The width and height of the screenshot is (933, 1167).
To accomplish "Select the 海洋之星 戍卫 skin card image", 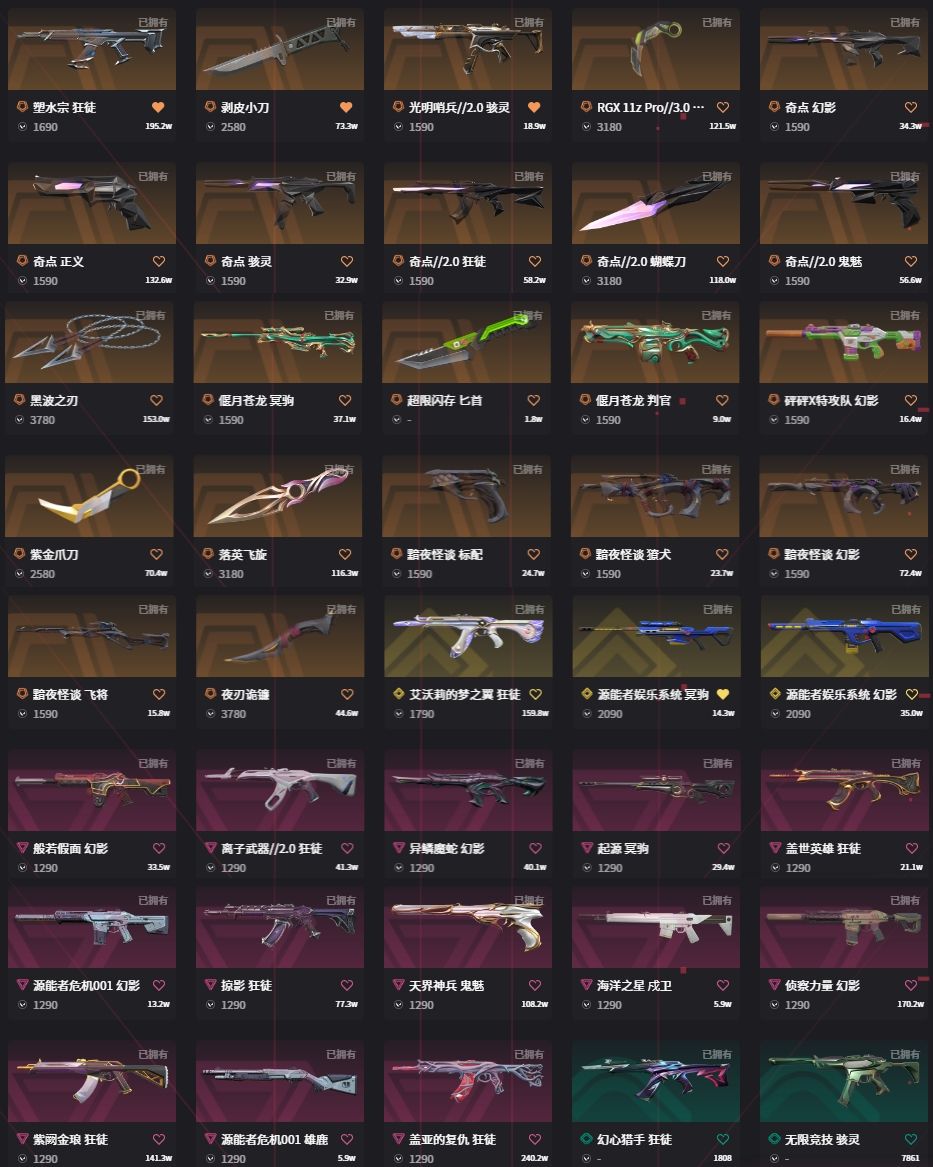I will pos(656,927).
